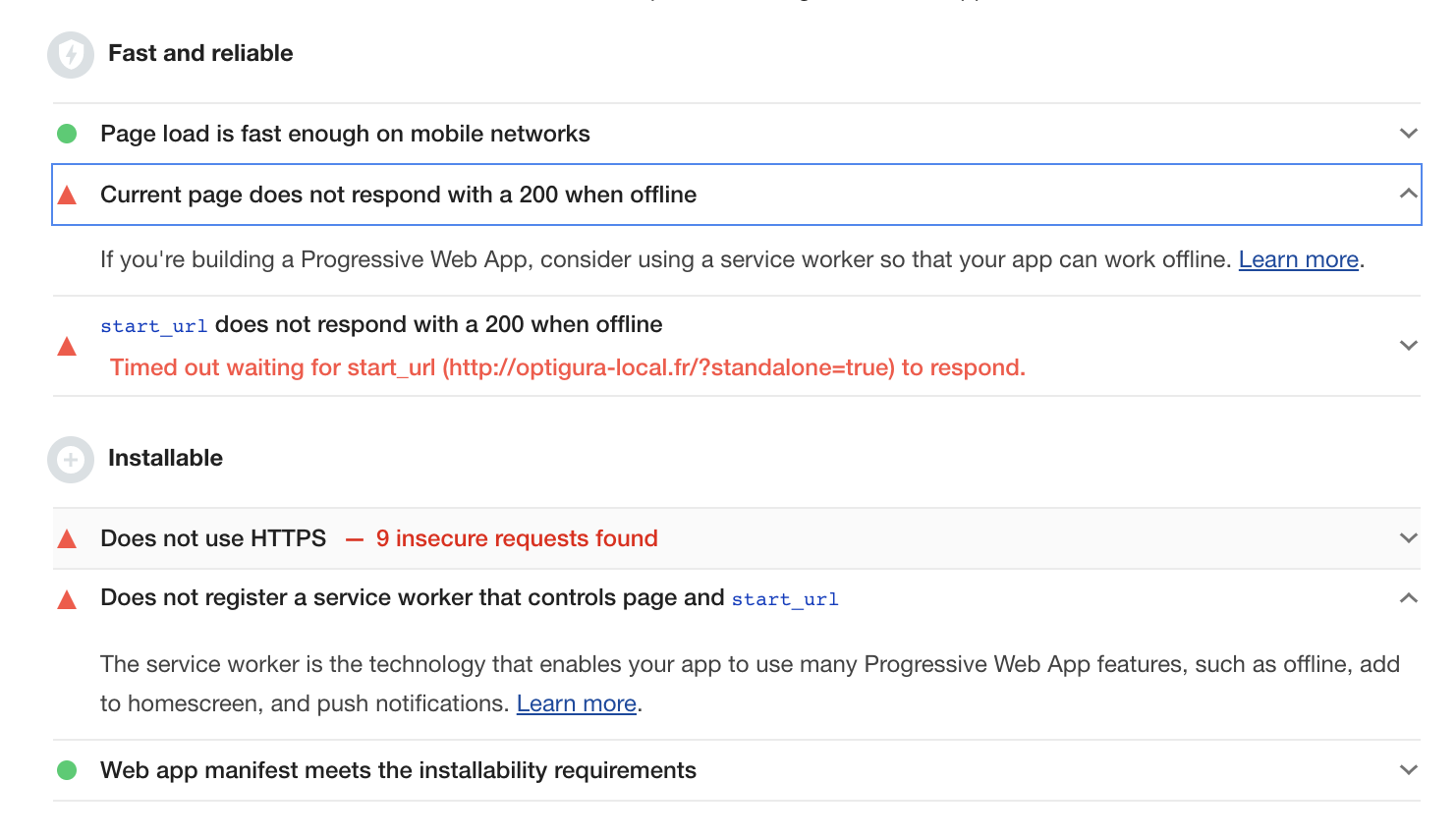This screenshot has width=1456, height=839.
Task: Click green dot beside Web app manifest audit
Action: tap(67, 770)
